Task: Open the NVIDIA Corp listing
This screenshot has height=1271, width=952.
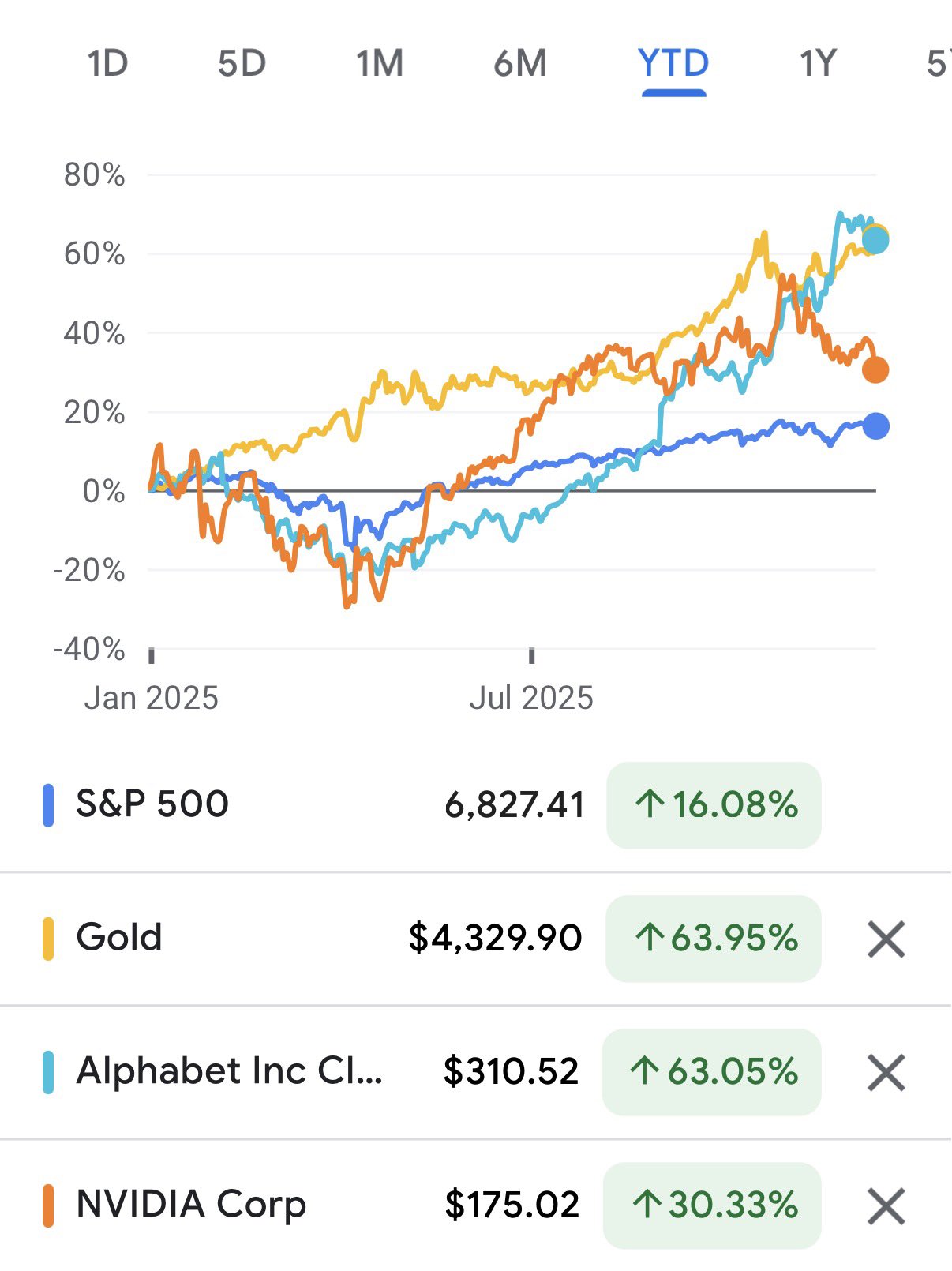Action: pyautogui.click(x=191, y=1205)
